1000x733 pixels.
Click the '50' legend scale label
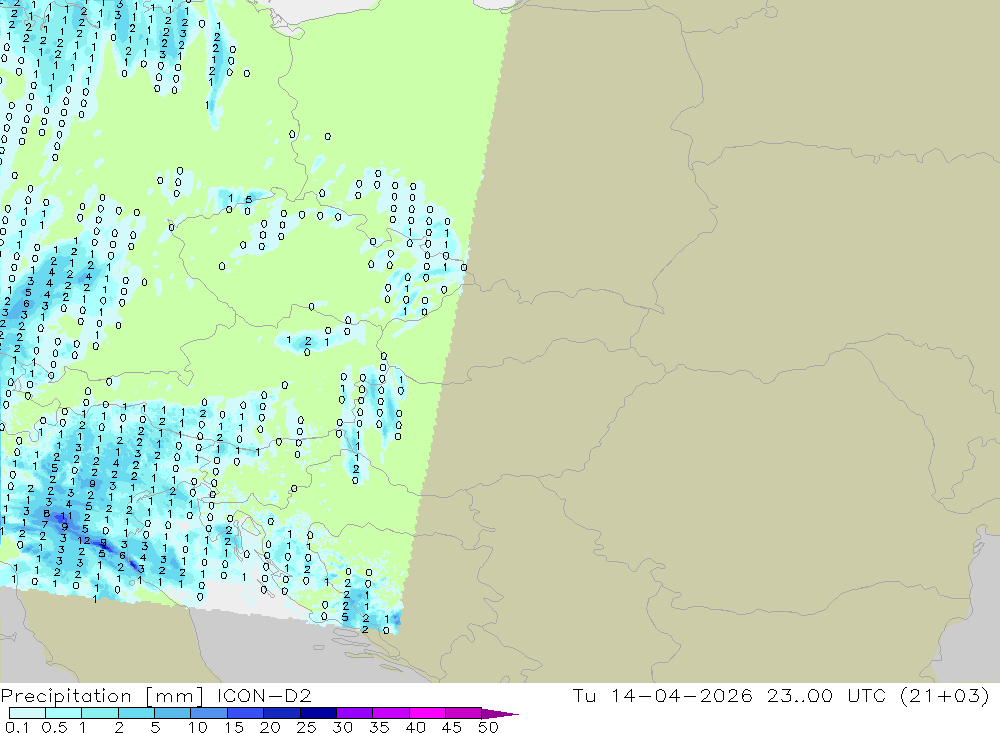[488, 727]
